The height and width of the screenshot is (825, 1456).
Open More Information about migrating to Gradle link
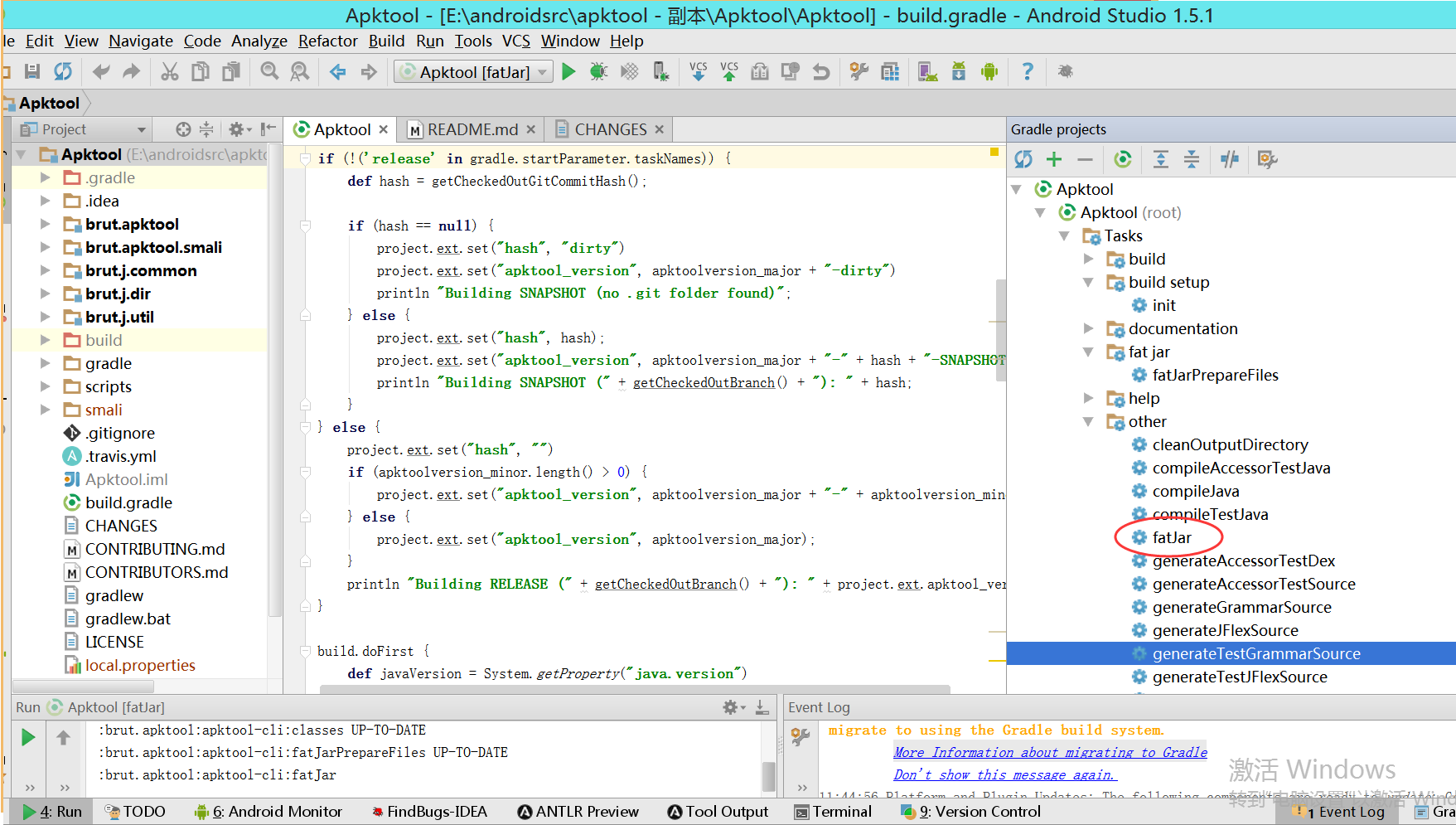[1050, 752]
